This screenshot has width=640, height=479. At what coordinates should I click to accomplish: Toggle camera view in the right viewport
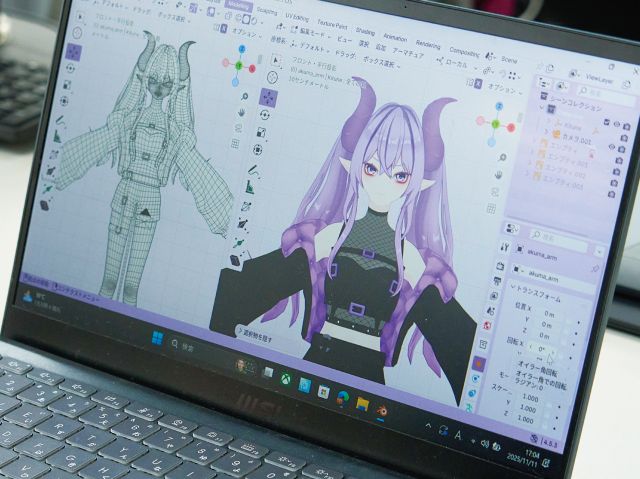[495, 192]
